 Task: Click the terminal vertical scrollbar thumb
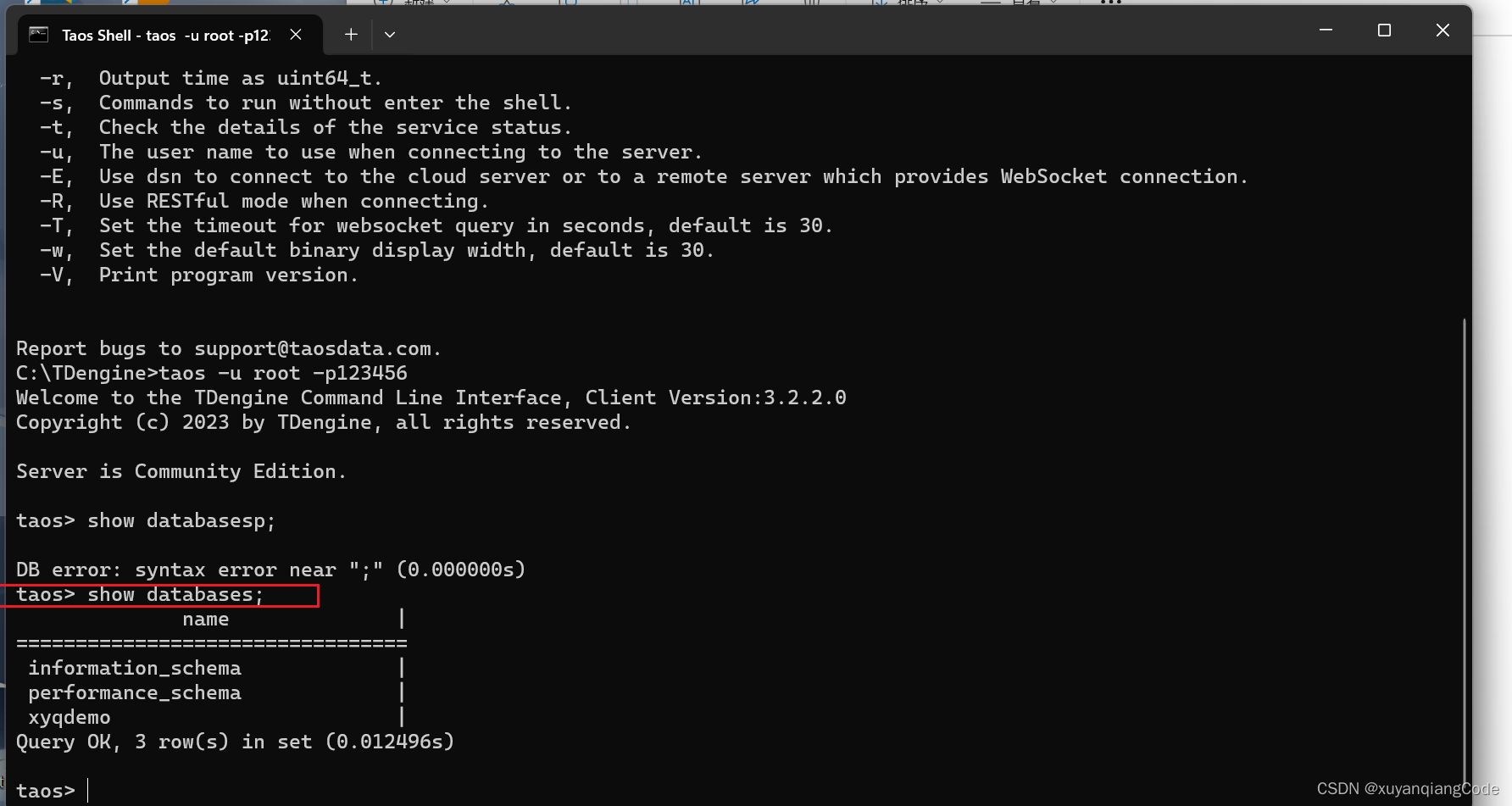coord(1464,542)
